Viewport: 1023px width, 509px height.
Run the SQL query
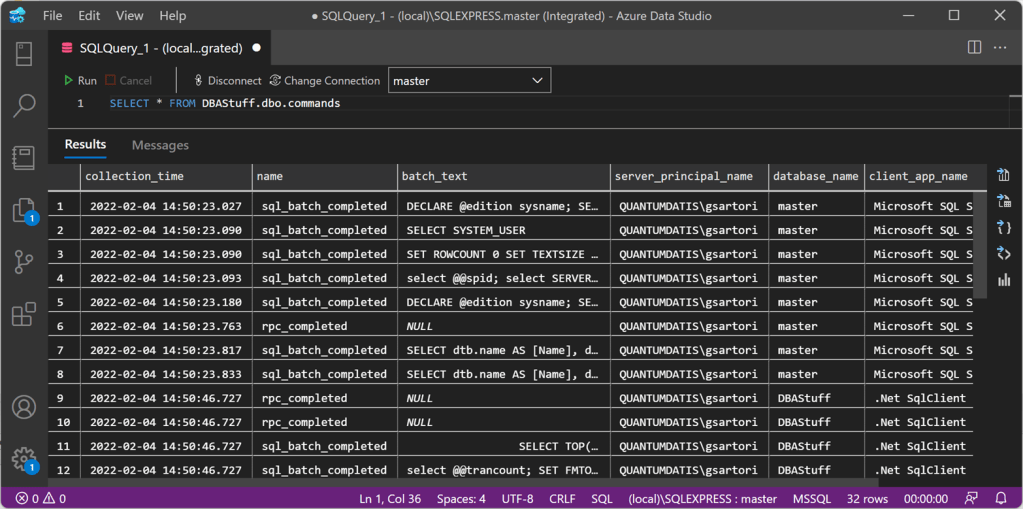[x=80, y=81]
